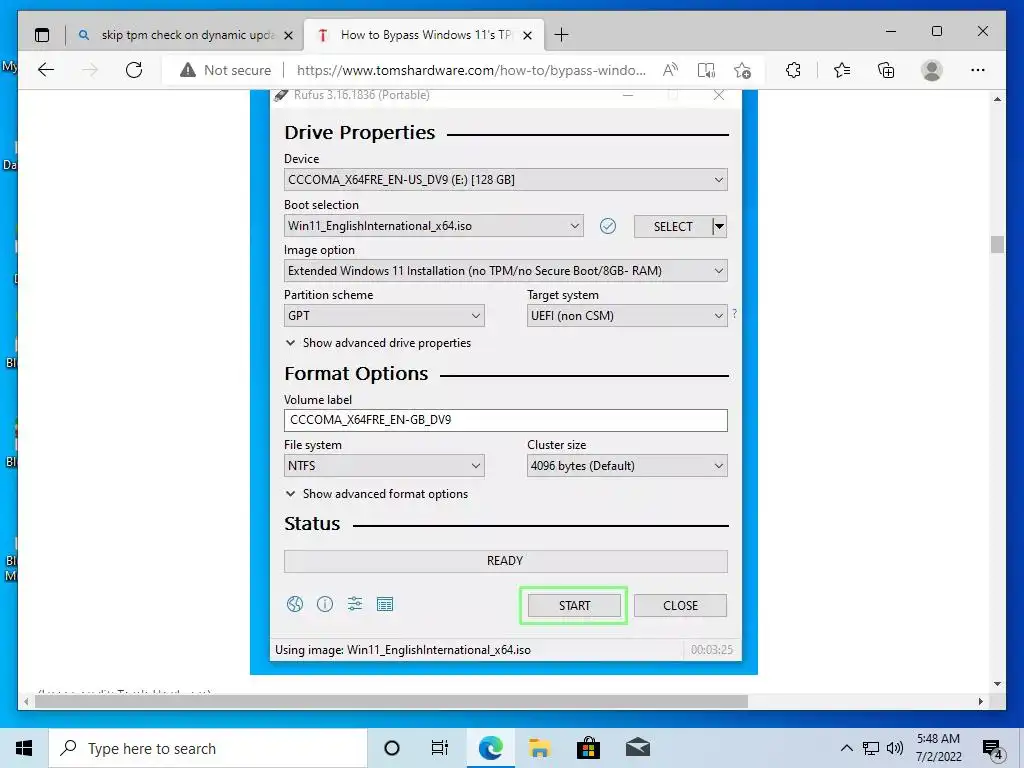The width and height of the screenshot is (1024, 768).
Task: Click the scroll up arrow of page
Action: click(x=997, y=99)
